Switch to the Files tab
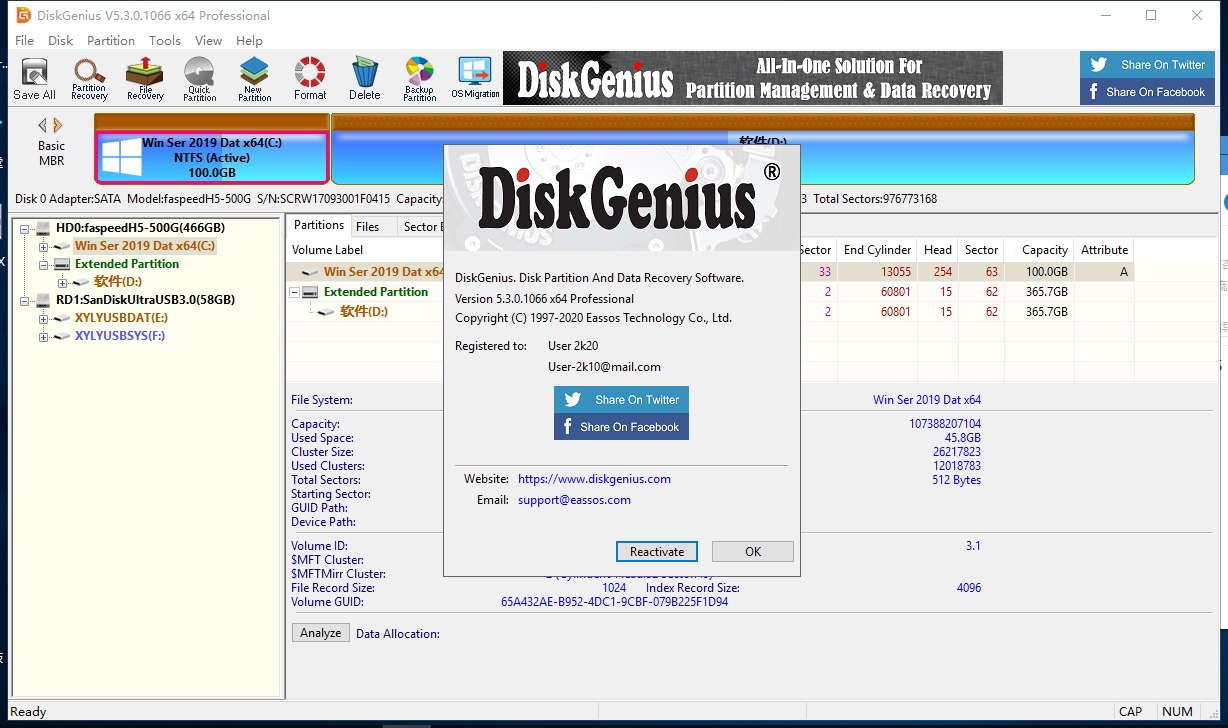This screenshot has width=1228, height=728. 368,227
